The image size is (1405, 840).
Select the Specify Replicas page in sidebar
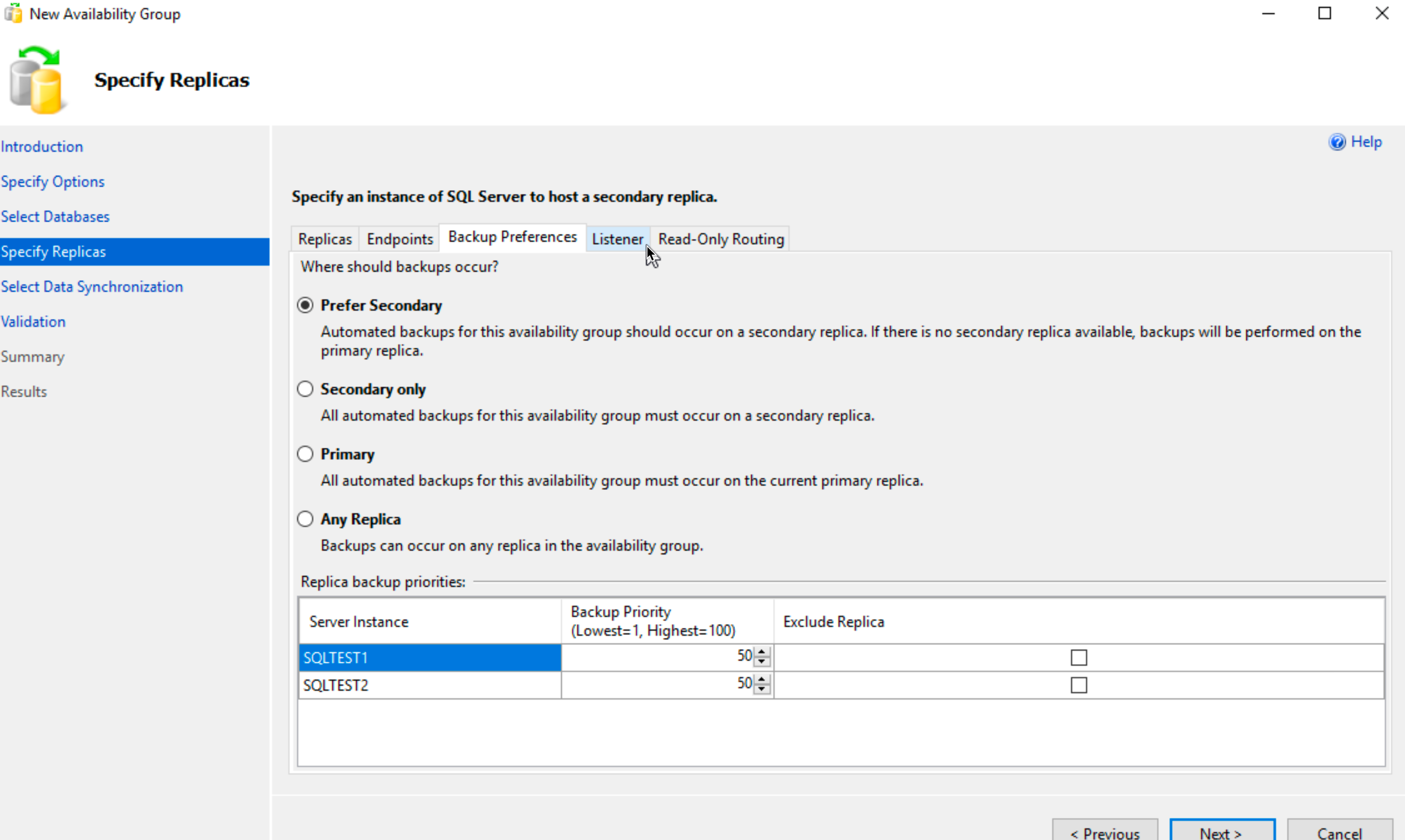point(135,252)
